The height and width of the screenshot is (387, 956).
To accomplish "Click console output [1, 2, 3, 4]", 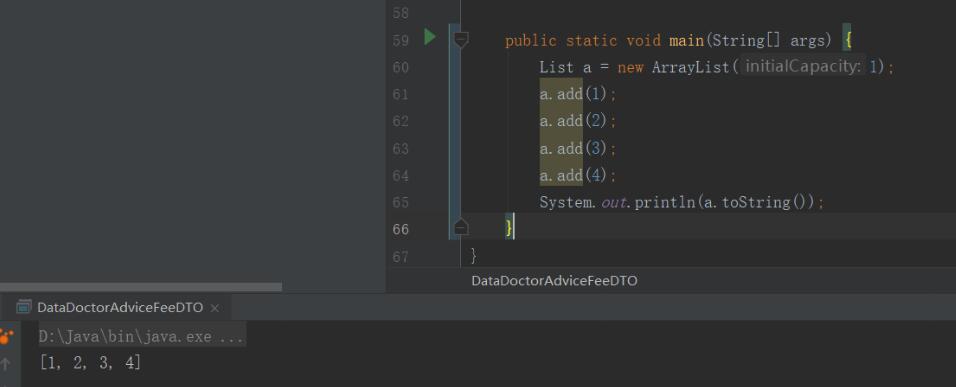I will (90, 363).
